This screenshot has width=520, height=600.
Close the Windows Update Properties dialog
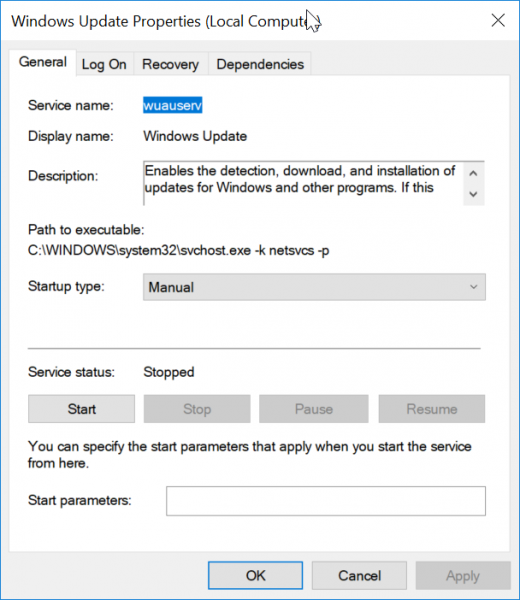(x=498, y=21)
